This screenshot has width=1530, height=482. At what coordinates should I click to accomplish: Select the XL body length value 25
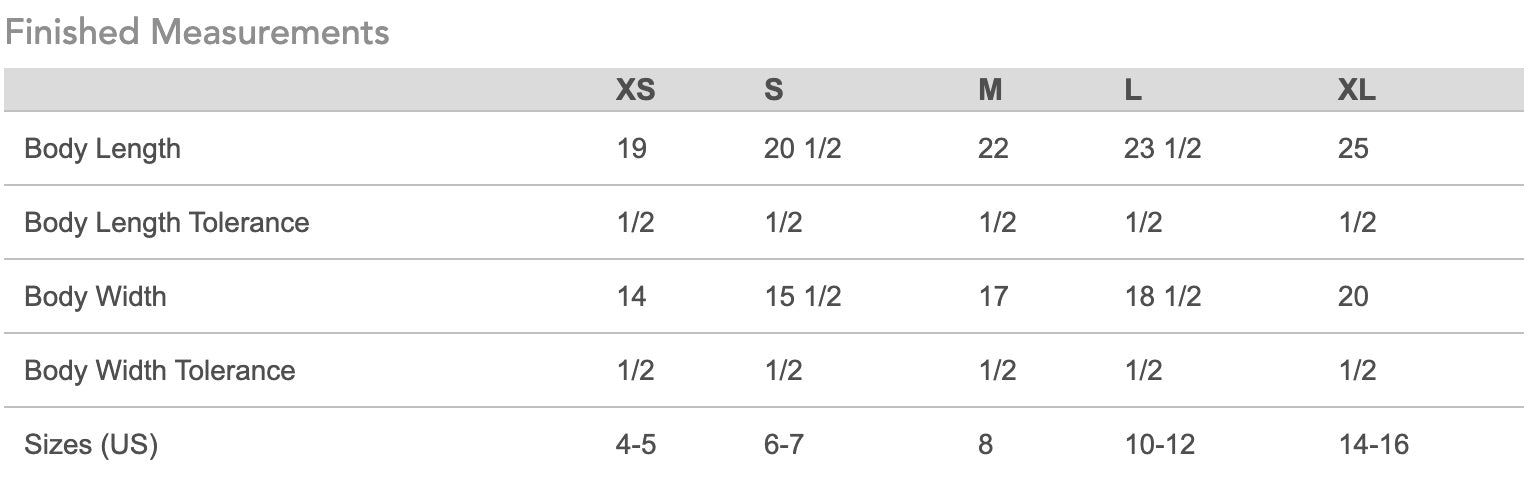click(1353, 149)
